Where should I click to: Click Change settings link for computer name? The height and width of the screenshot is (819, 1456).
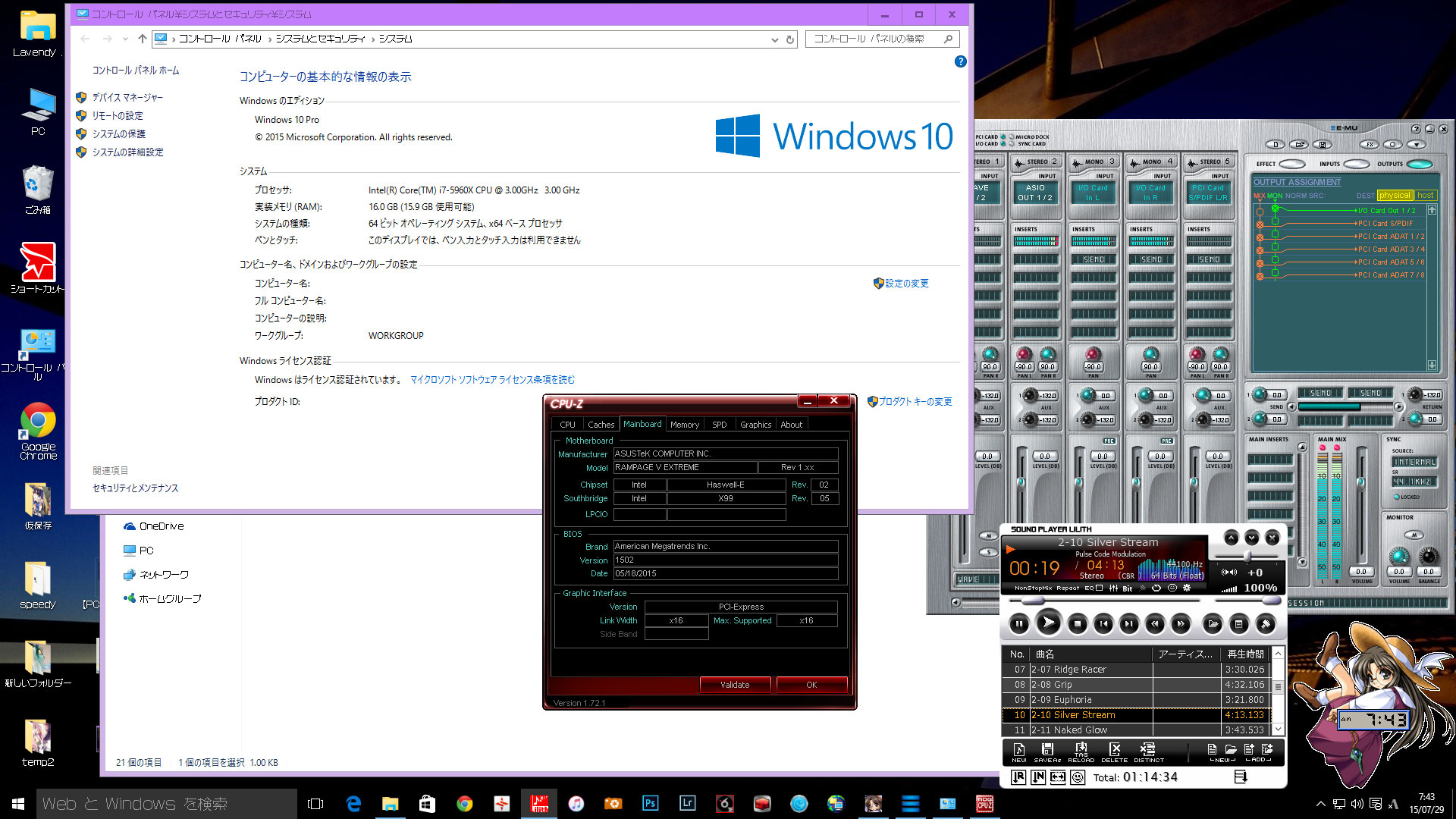coord(907,284)
